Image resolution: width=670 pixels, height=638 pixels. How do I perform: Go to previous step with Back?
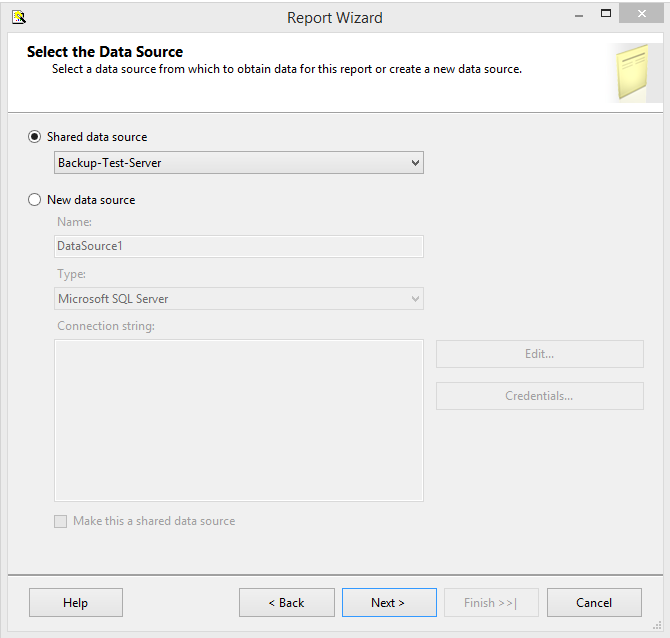(x=286, y=603)
